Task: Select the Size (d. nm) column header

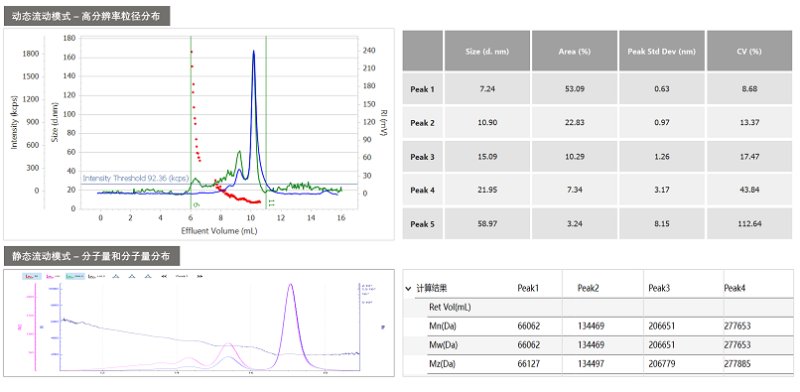Action: (x=487, y=51)
